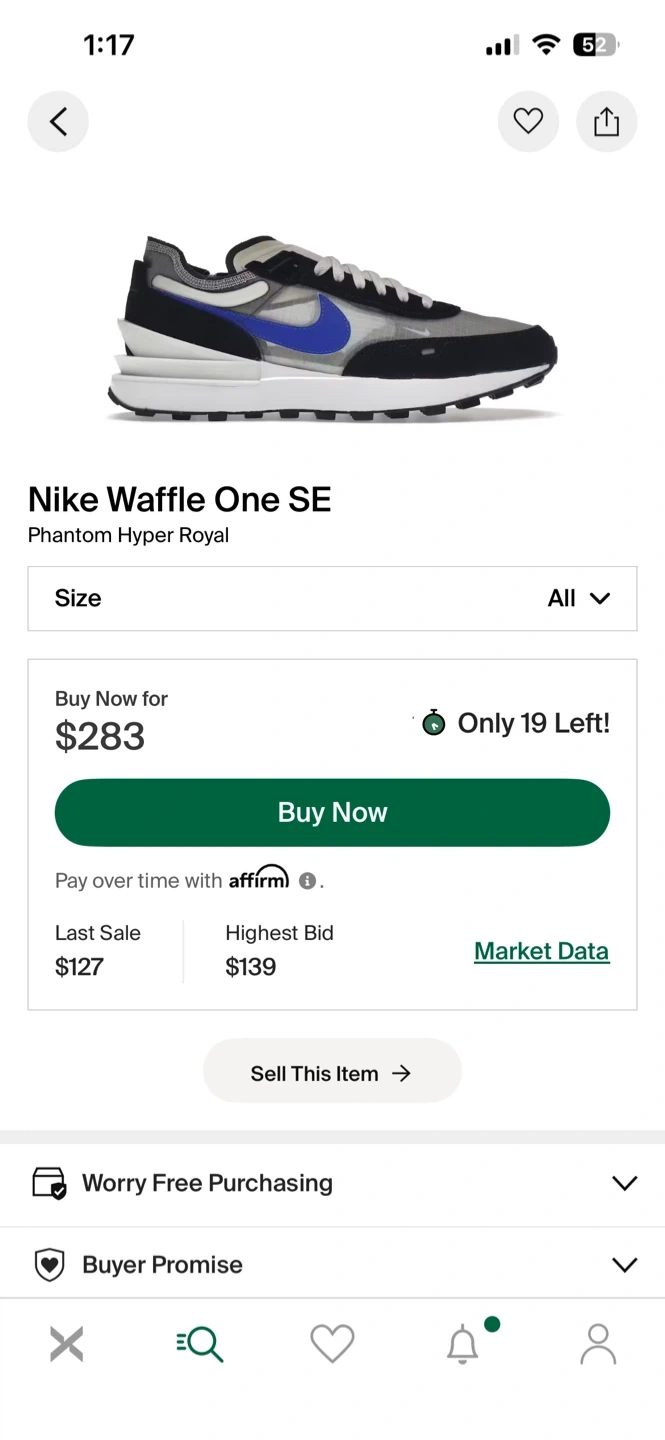This screenshot has height=1440, width=665.
Task: Tap the Nike Waffle One shoe image
Action: click(x=332, y=330)
